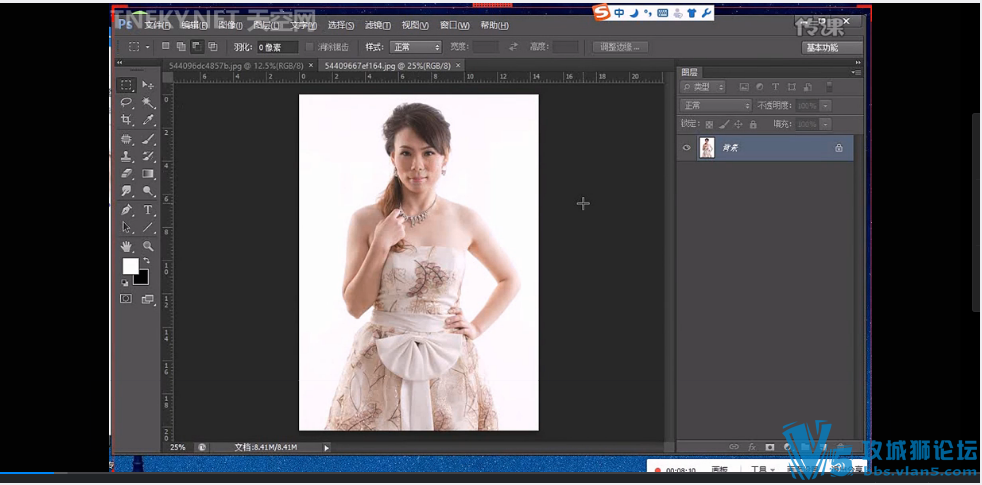Filter layers by adjustment layer icon
Screen dimensions: 982x485
point(760,87)
